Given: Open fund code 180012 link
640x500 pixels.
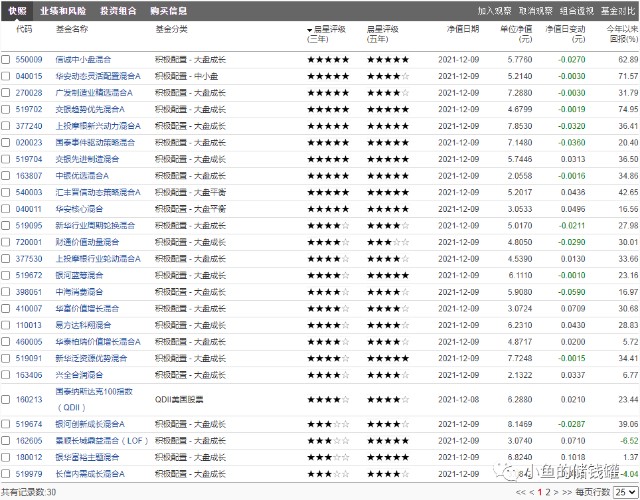Looking at the screenshot, I should [29, 458].
